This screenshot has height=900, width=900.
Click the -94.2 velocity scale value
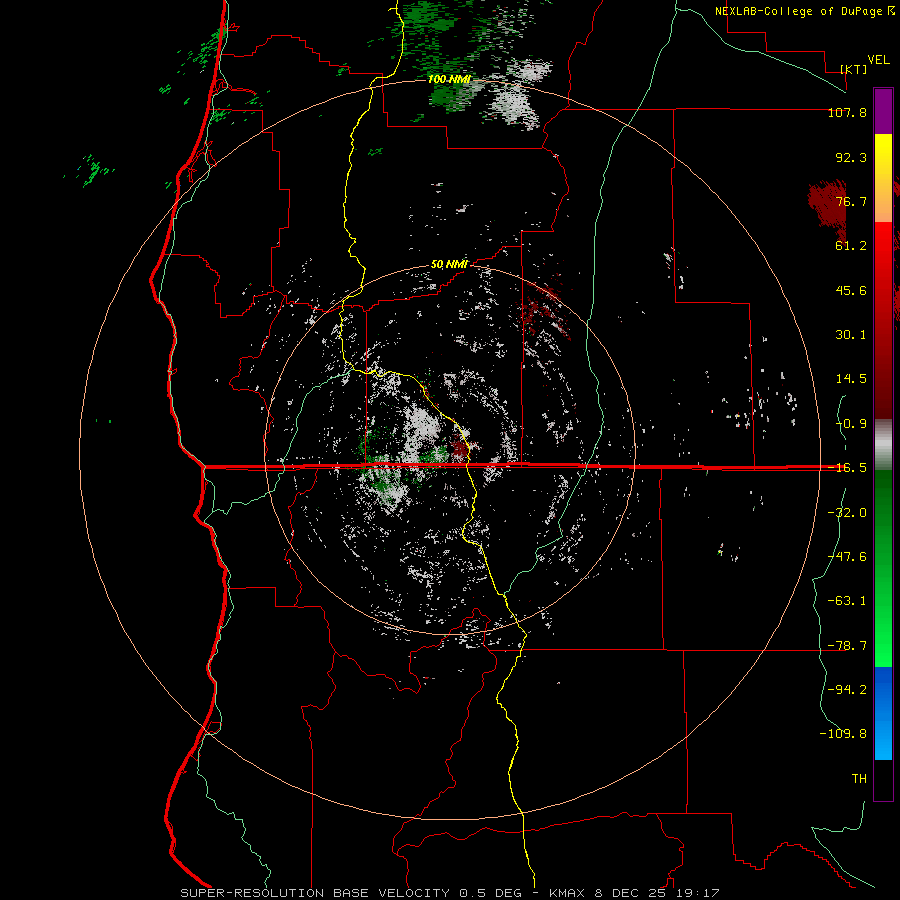click(x=847, y=690)
